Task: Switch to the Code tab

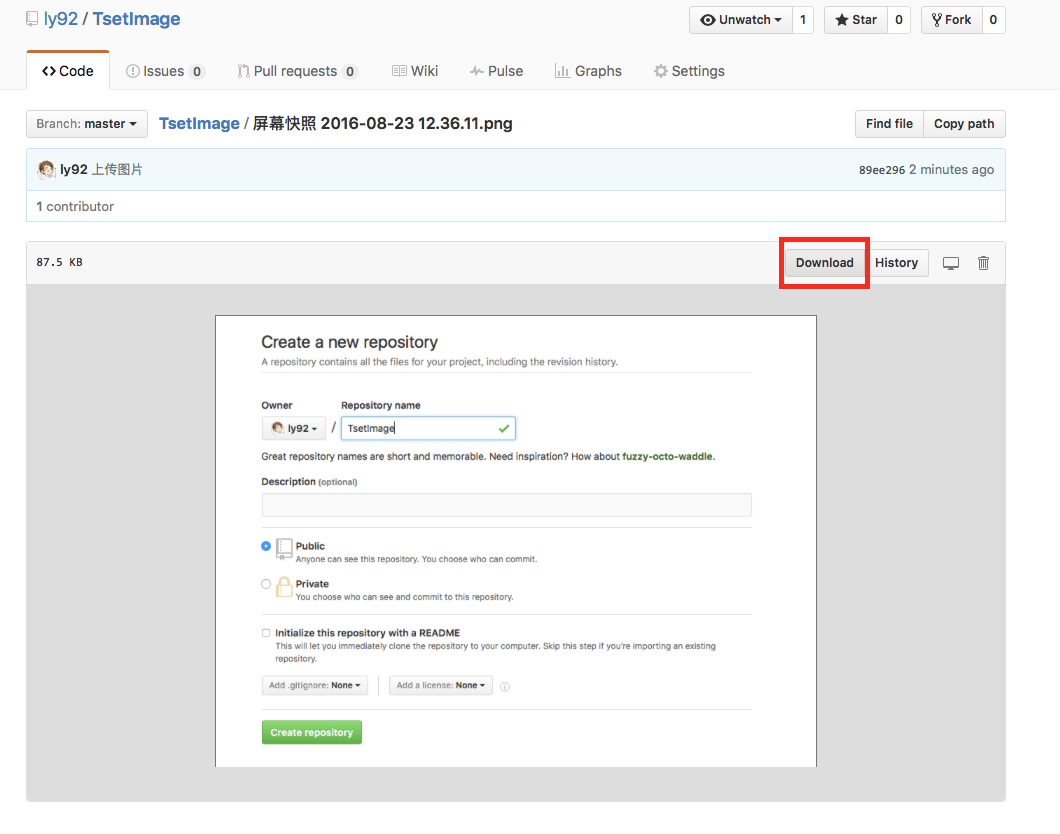Action: pyautogui.click(x=68, y=71)
